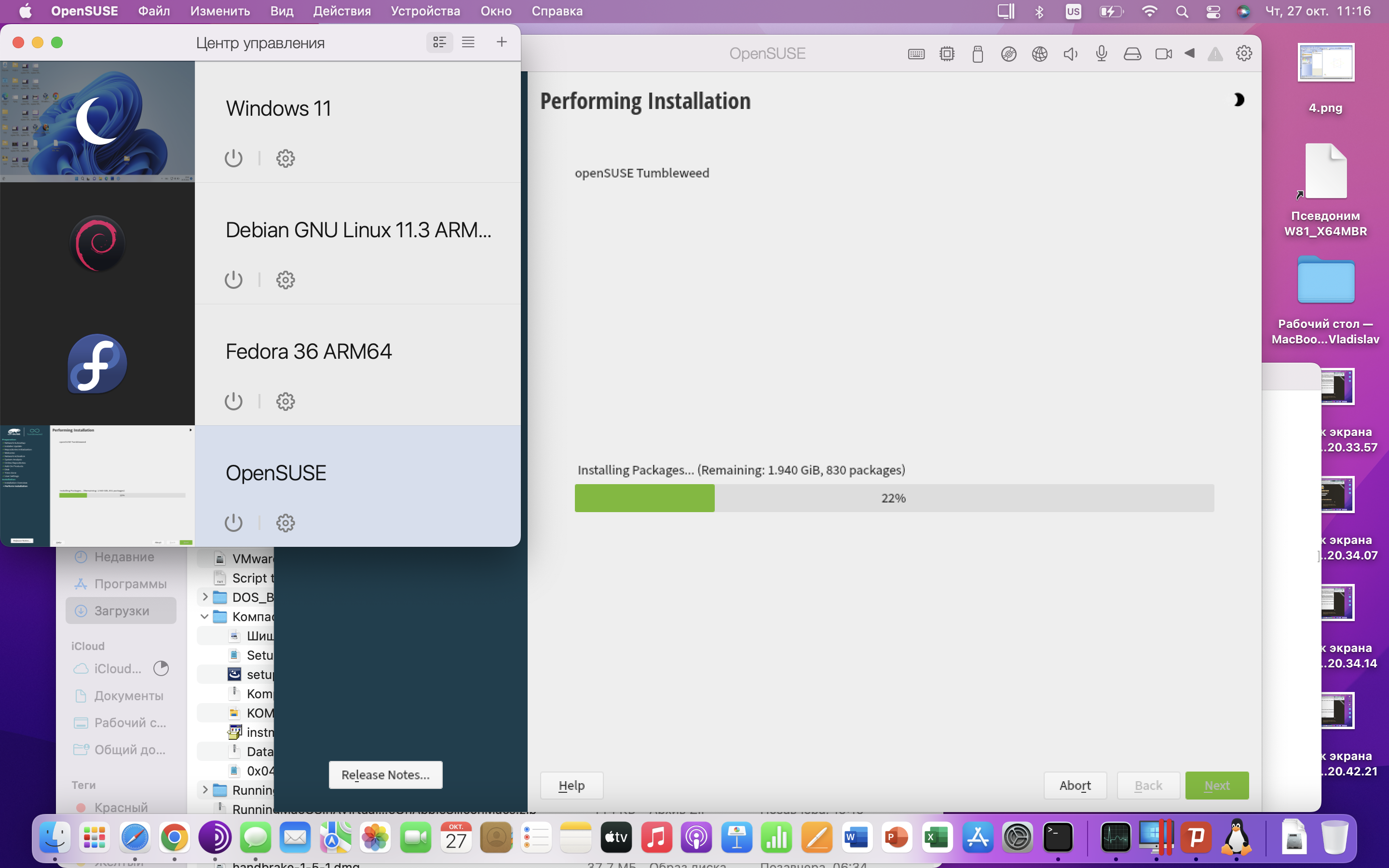Open the Действия menu
1389x868 pixels.
[342, 11]
